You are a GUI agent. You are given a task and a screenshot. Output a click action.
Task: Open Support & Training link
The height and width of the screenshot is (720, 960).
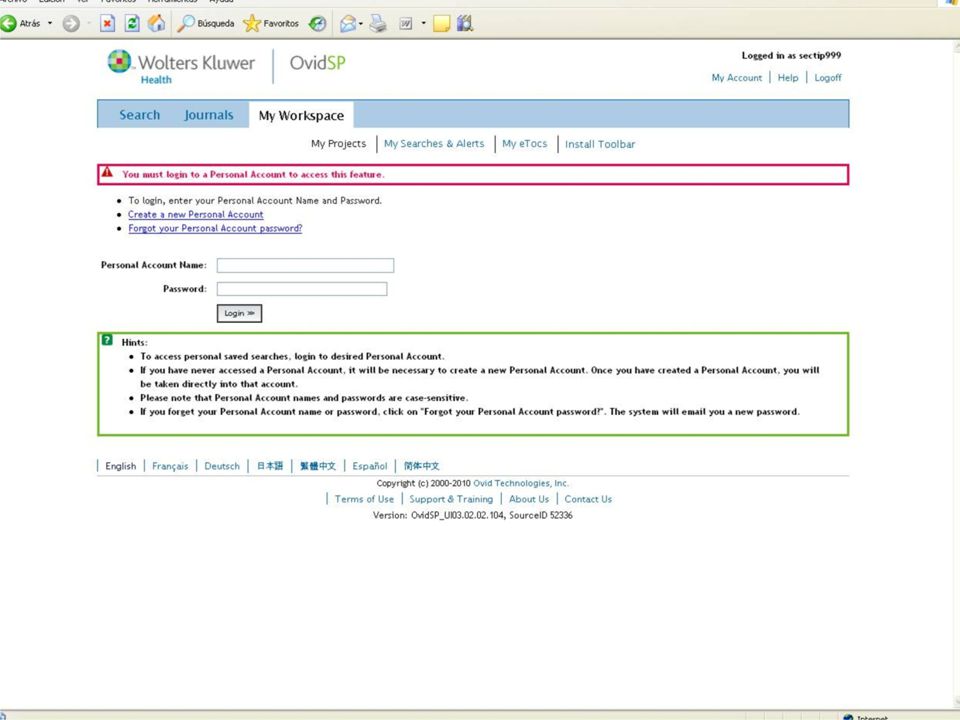click(x=451, y=499)
